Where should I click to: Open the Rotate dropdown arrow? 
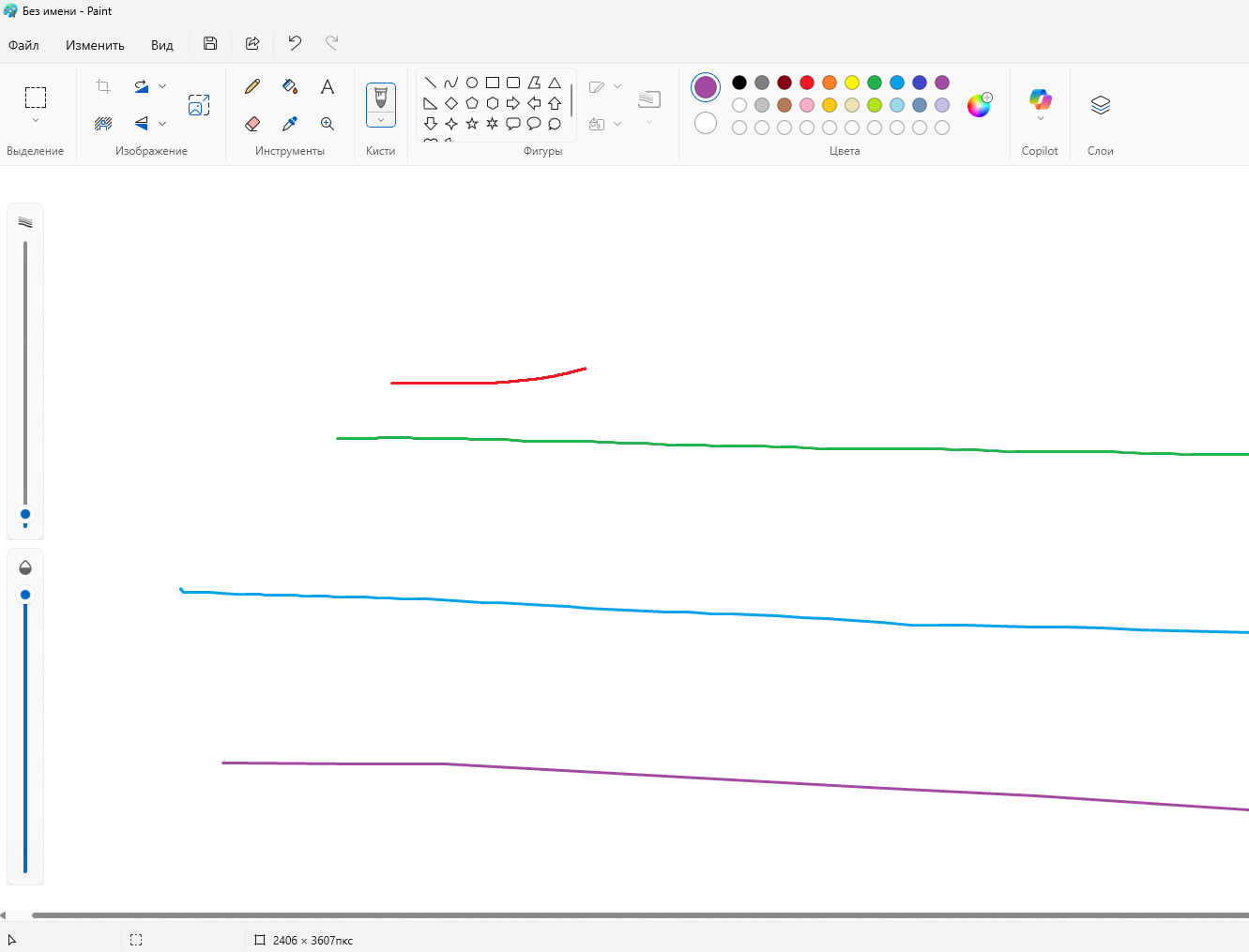point(162,86)
